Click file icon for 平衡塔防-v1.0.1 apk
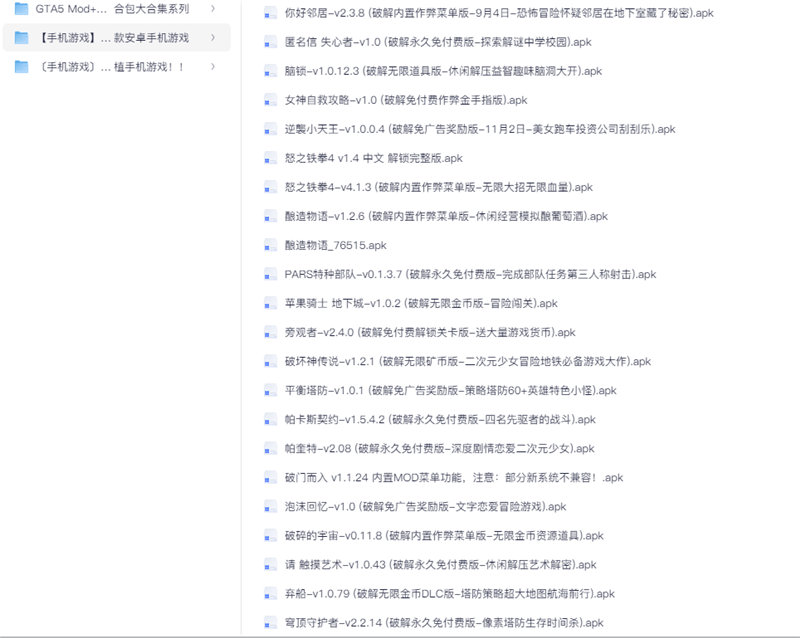Viewport: 800px width, 638px height. click(270, 391)
